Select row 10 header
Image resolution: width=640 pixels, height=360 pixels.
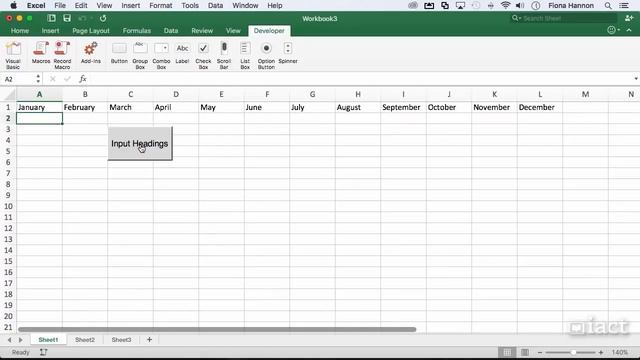point(8,206)
